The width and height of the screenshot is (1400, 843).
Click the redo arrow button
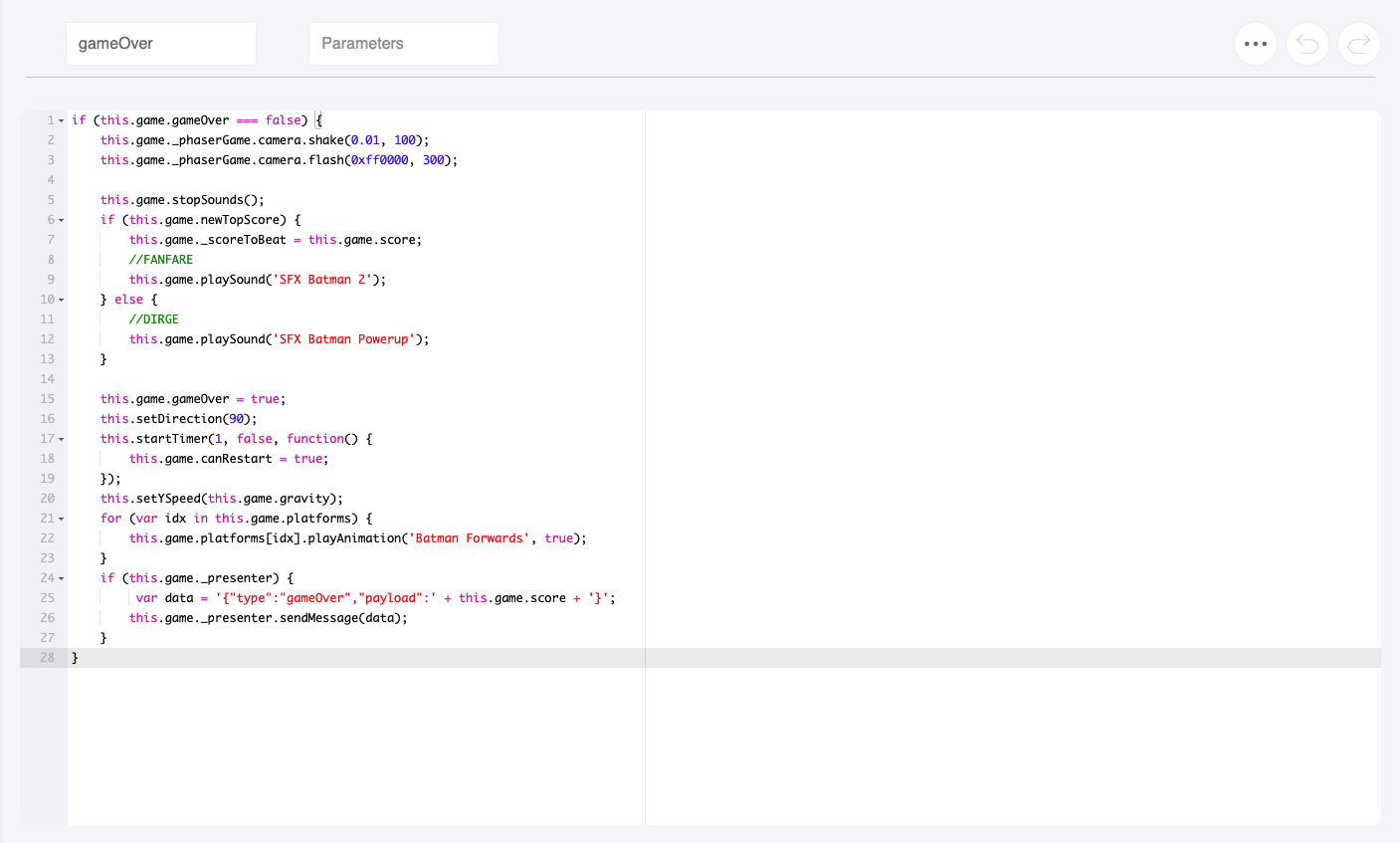pos(1359,44)
